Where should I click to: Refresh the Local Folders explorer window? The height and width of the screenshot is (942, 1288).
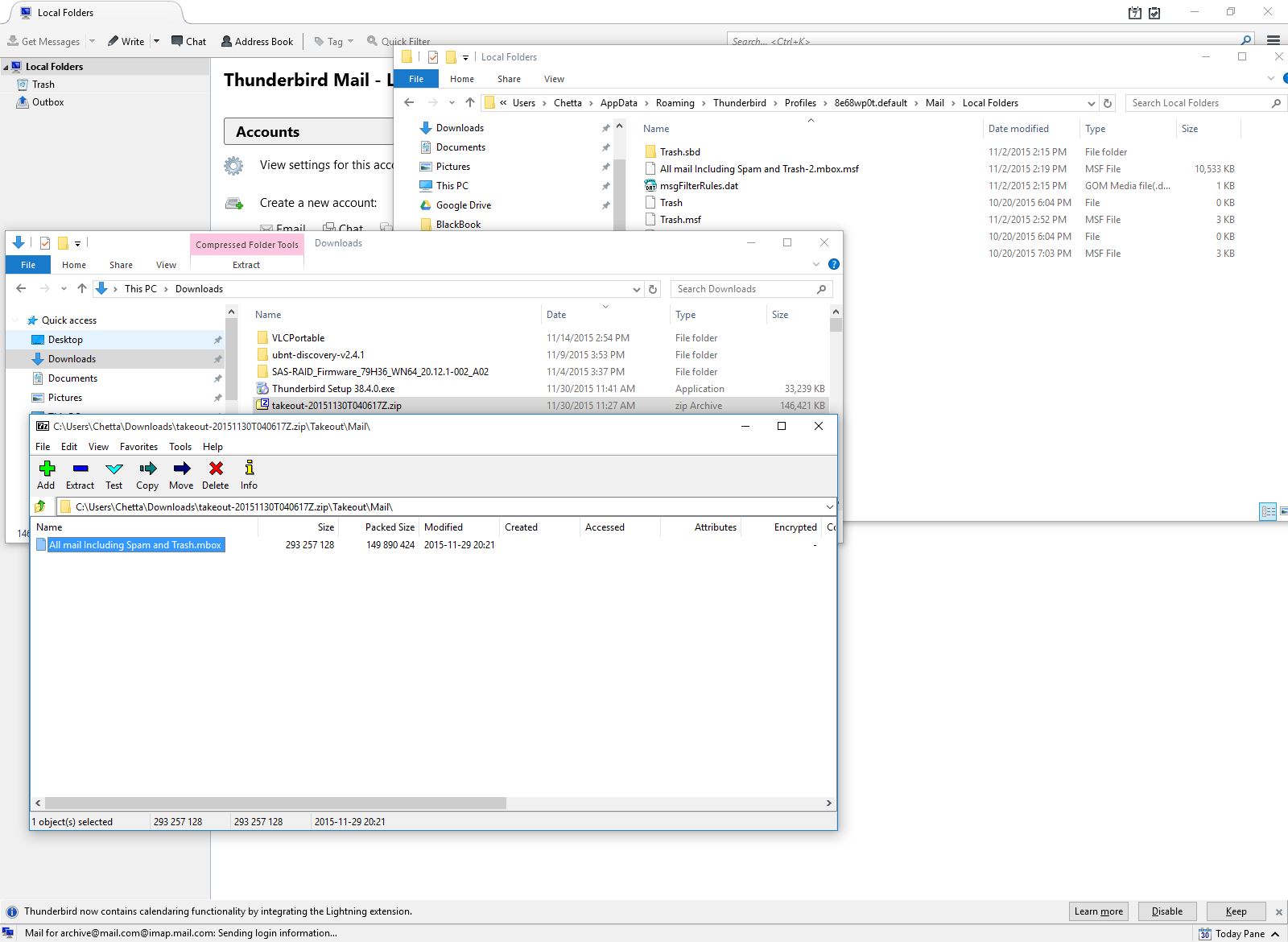(x=1108, y=103)
